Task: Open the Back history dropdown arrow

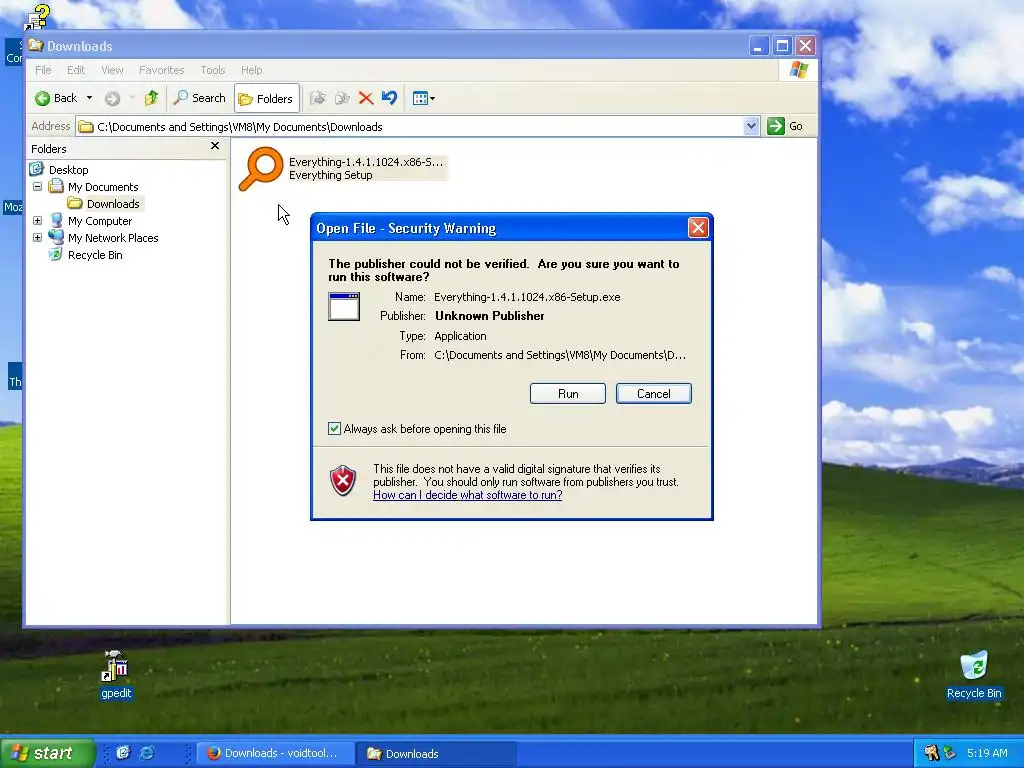Action: (x=89, y=98)
